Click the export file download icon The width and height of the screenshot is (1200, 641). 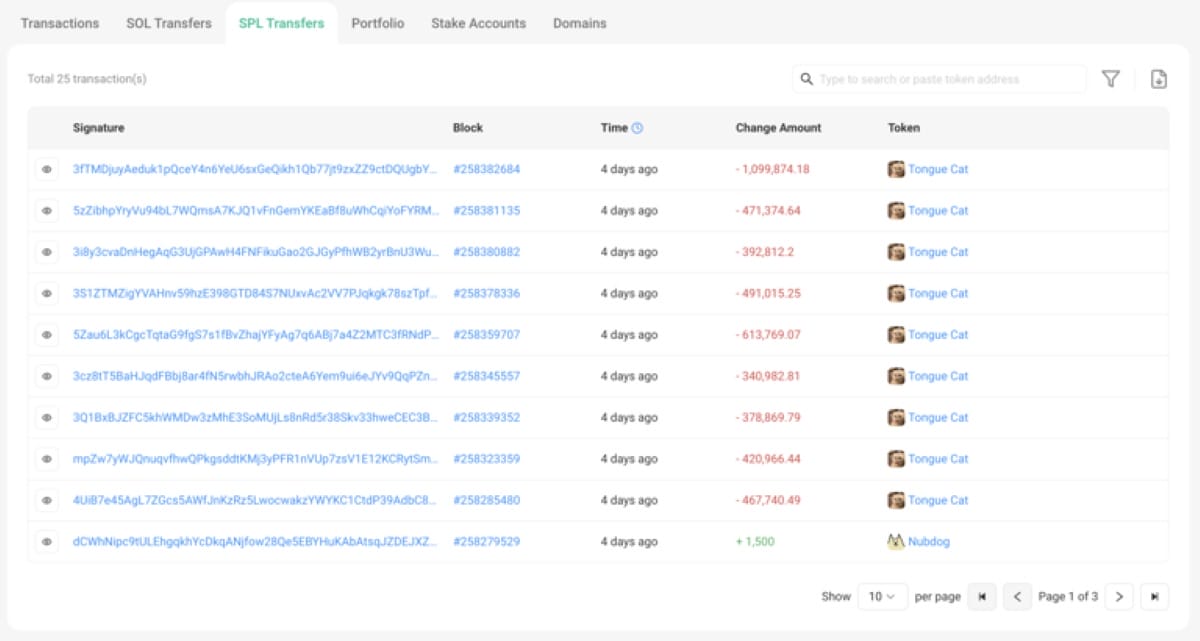1158,79
